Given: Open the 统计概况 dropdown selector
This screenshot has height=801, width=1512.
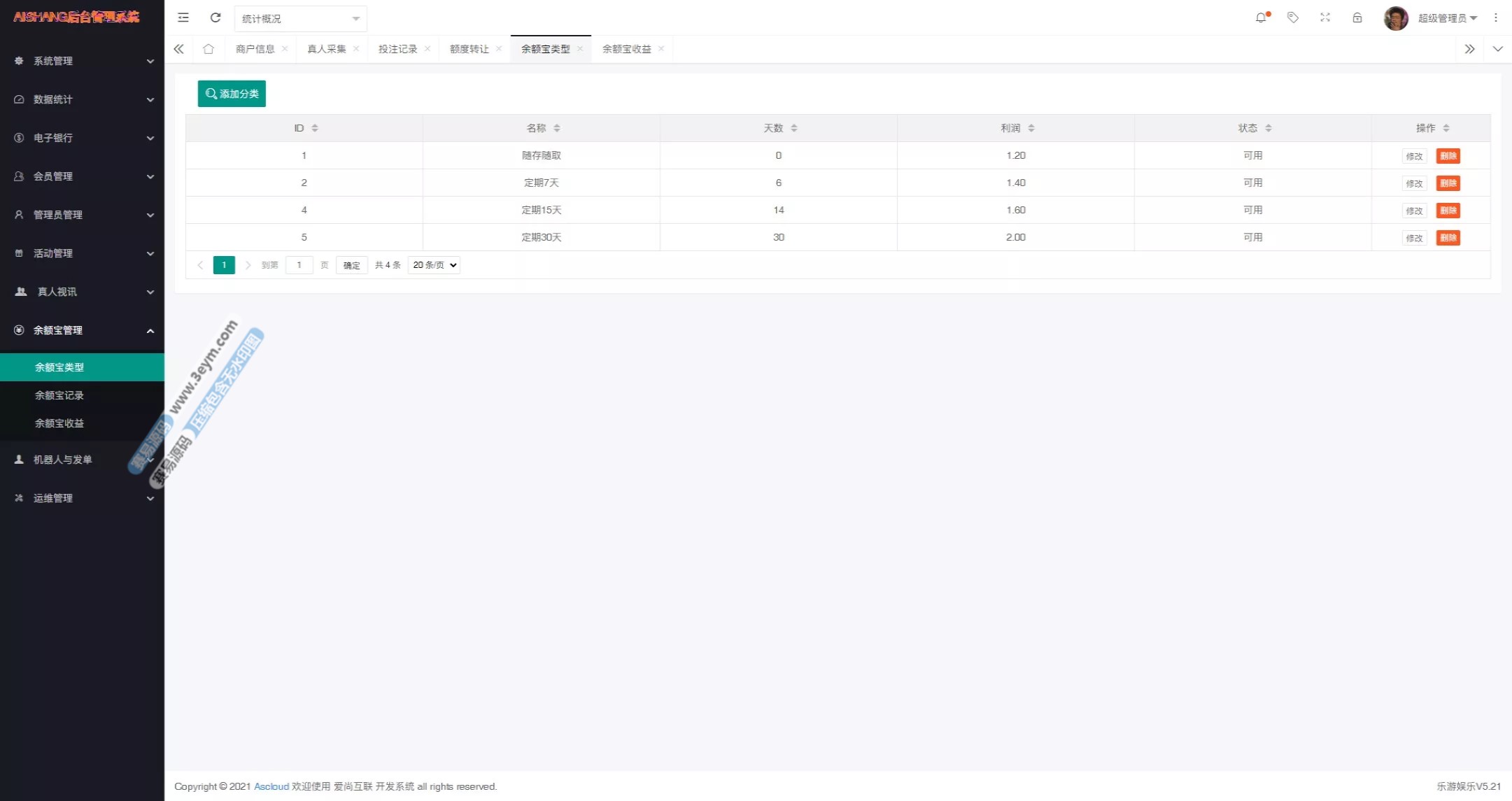Looking at the screenshot, I should pos(300,19).
